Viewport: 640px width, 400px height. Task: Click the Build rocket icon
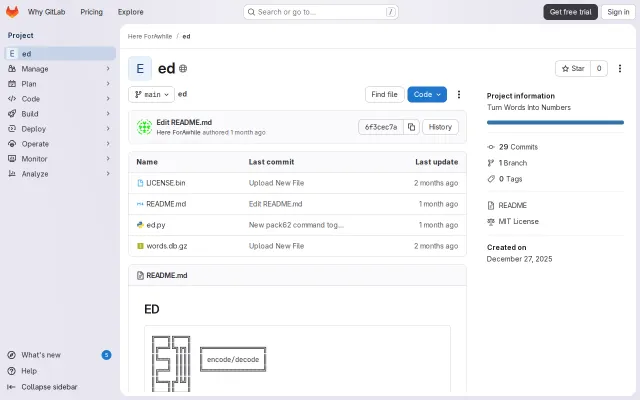coord(12,113)
